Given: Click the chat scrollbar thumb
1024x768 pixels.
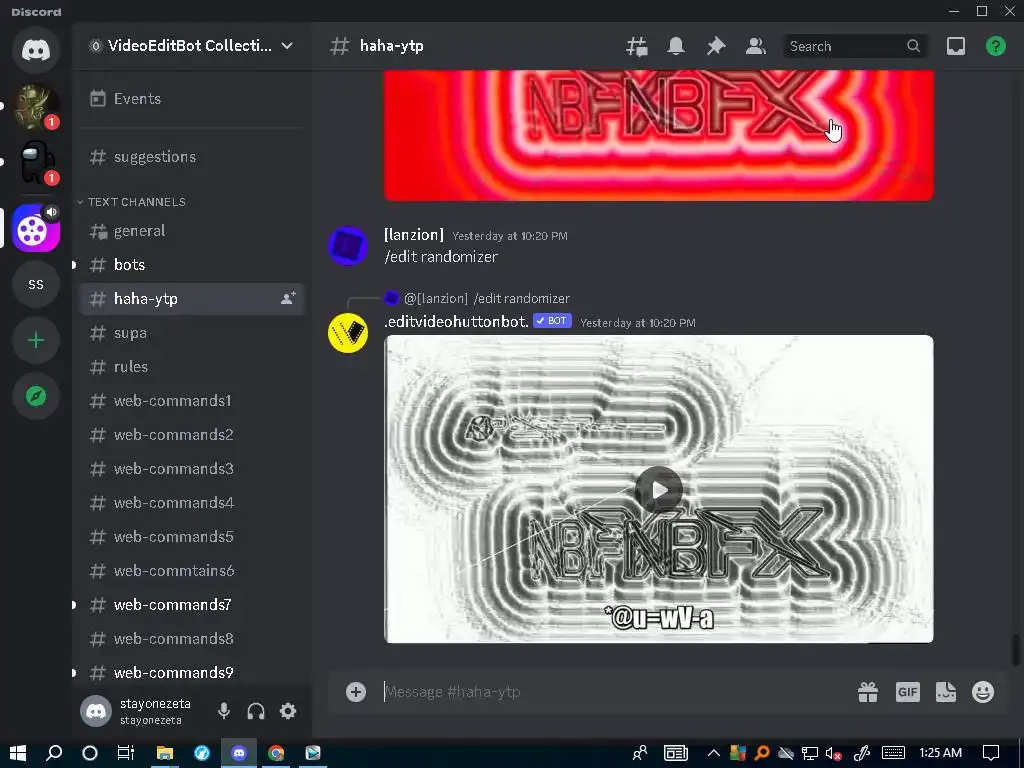Looking at the screenshot, I should coord(1016,651).
